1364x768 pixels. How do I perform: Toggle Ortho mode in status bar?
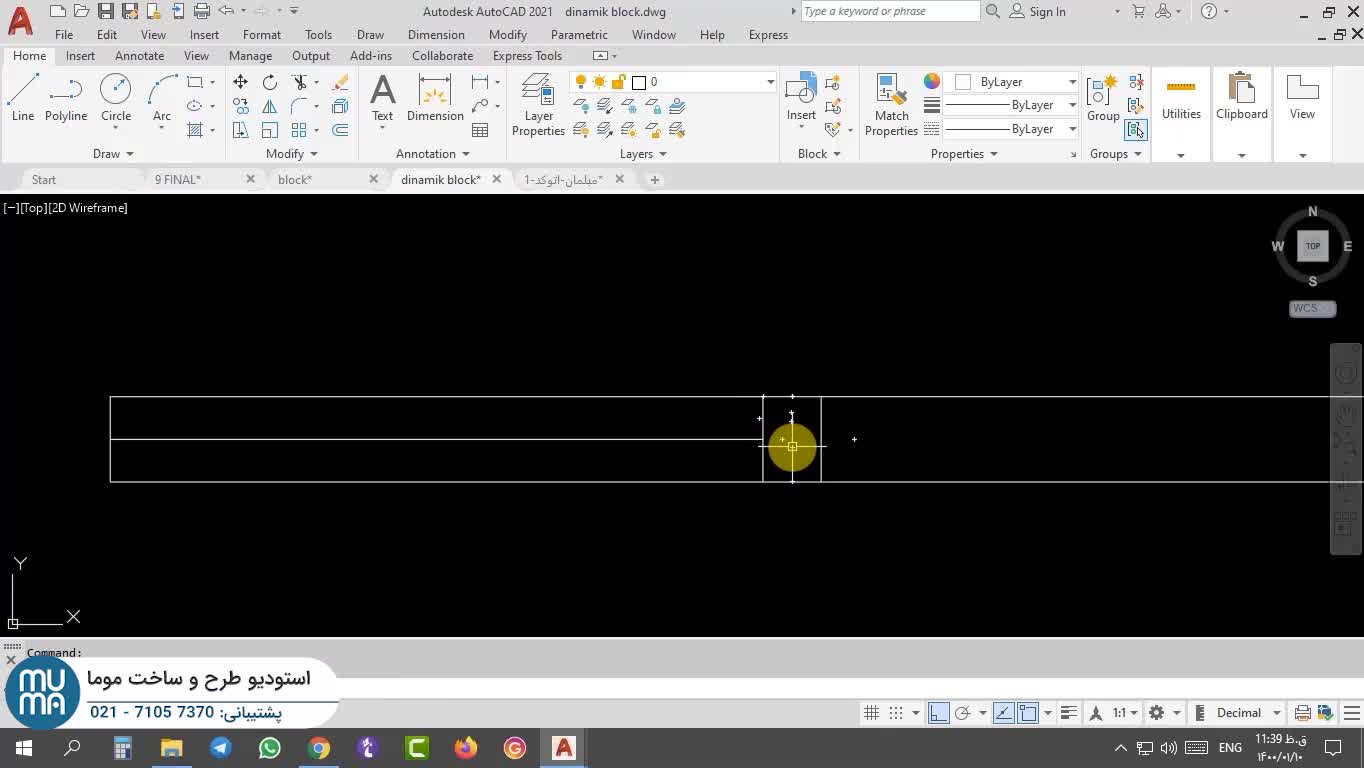pos(938,713)
